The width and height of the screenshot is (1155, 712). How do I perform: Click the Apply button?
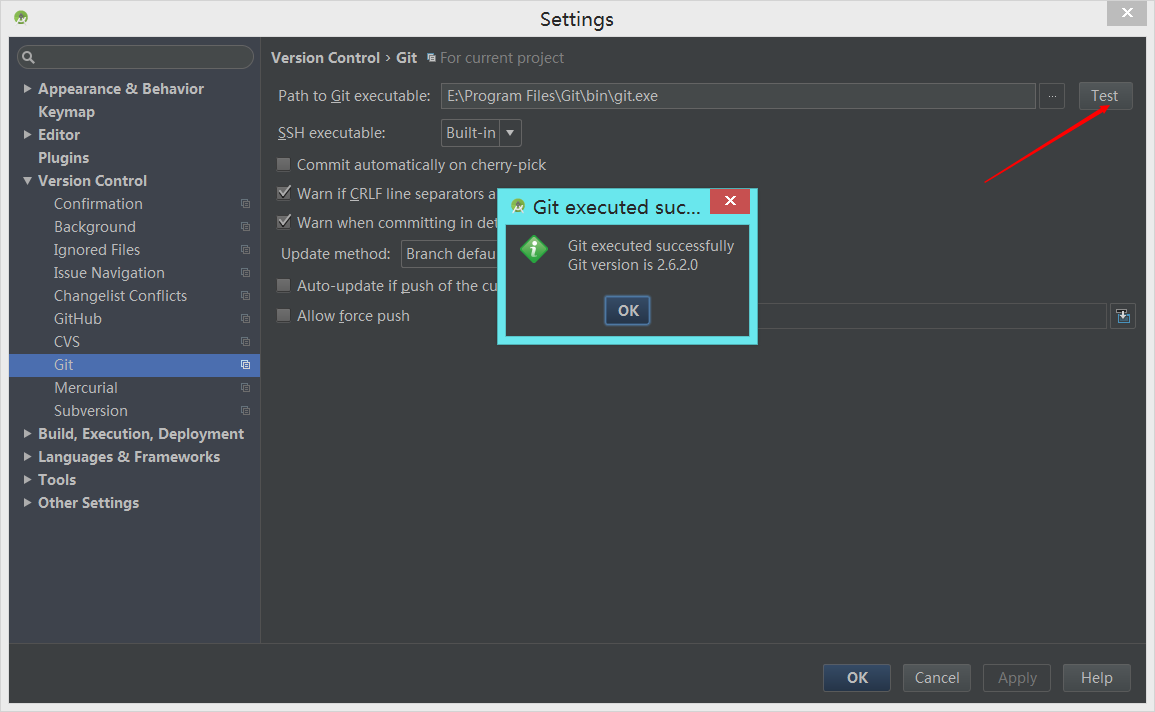(1017, 677)
